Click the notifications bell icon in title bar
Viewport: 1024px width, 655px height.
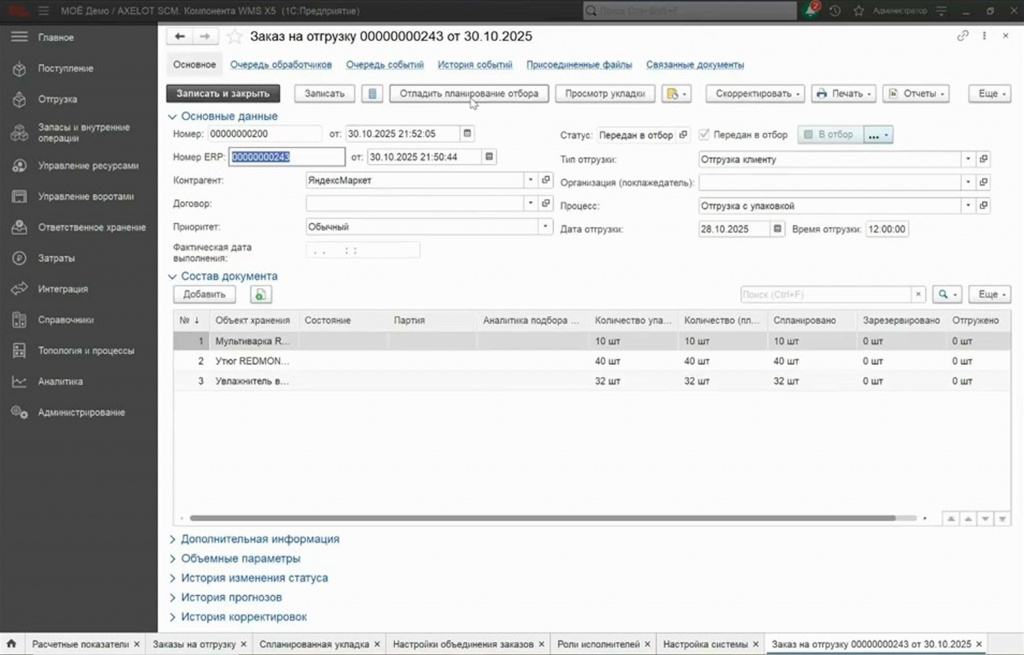811,10
